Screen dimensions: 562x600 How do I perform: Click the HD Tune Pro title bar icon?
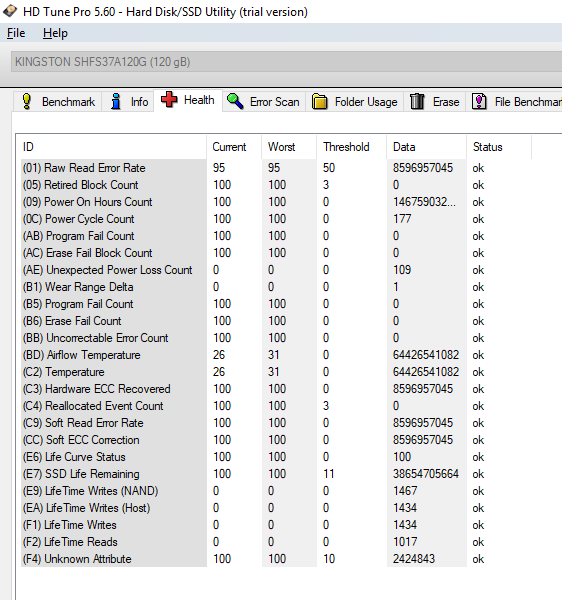point(10,11)
